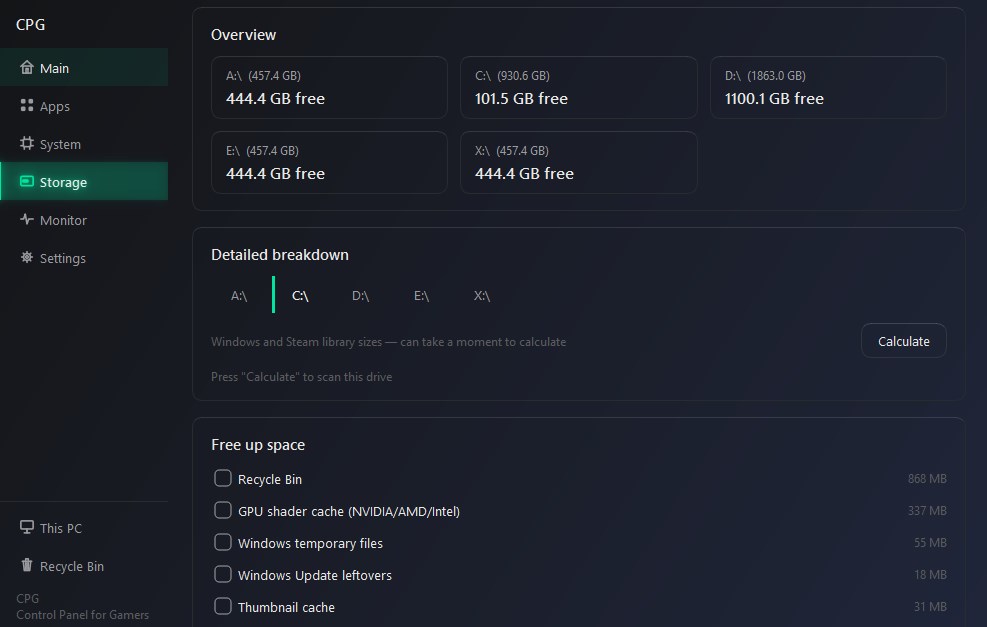Select the C:\ breakdown tab

click(300, 295)
